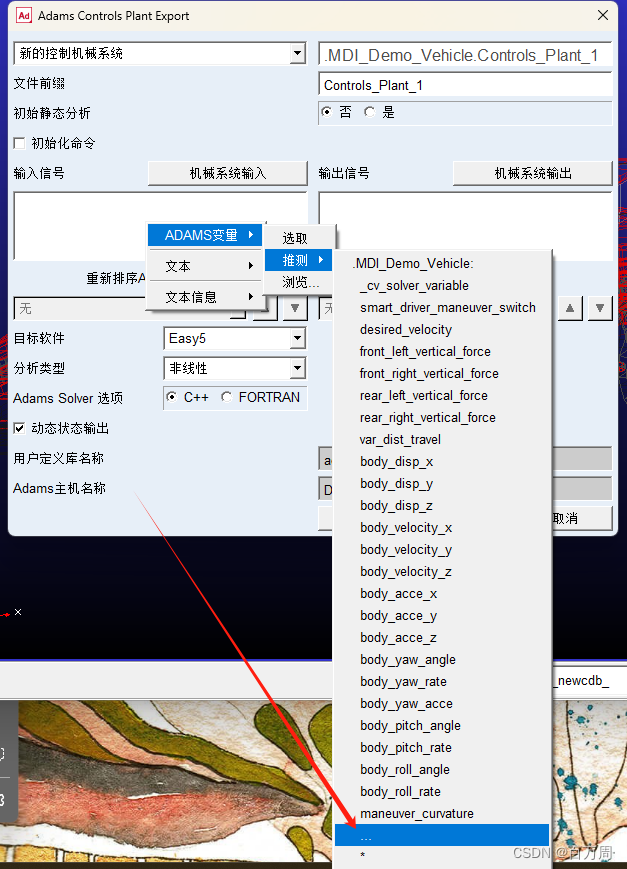627x869 pixels.
Task: Select the FORTRAN solver option
Action: point(226,397)
